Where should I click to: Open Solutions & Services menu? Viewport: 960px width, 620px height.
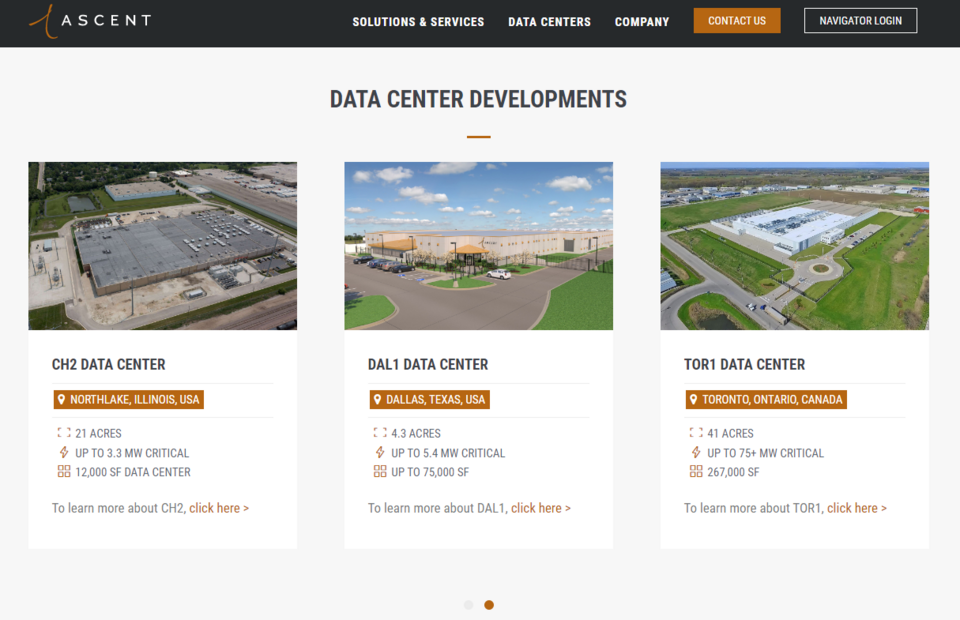[418, 22]
